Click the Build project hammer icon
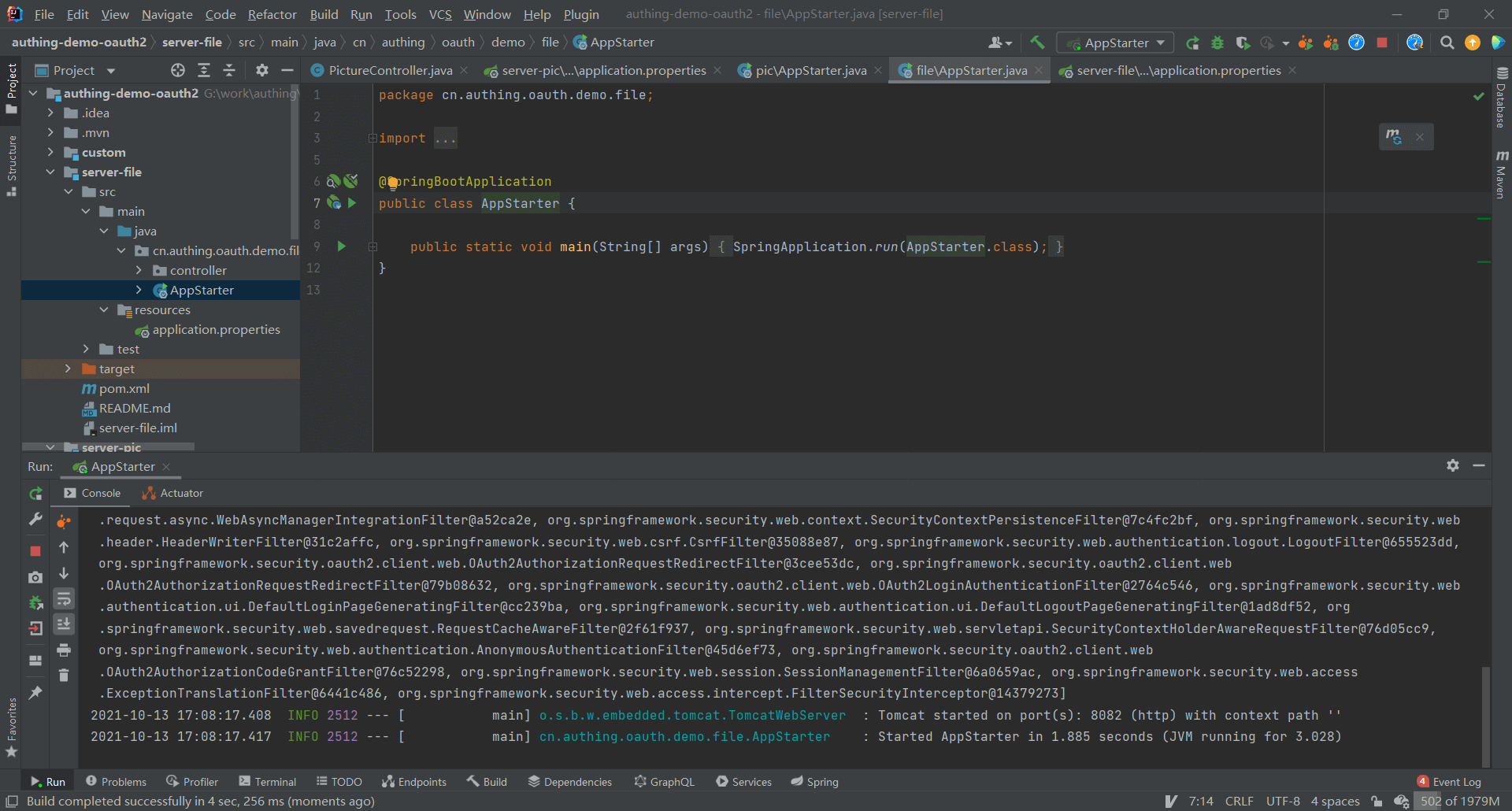1512x811 pixels. pyautogui.click(x=1037, y=43)
